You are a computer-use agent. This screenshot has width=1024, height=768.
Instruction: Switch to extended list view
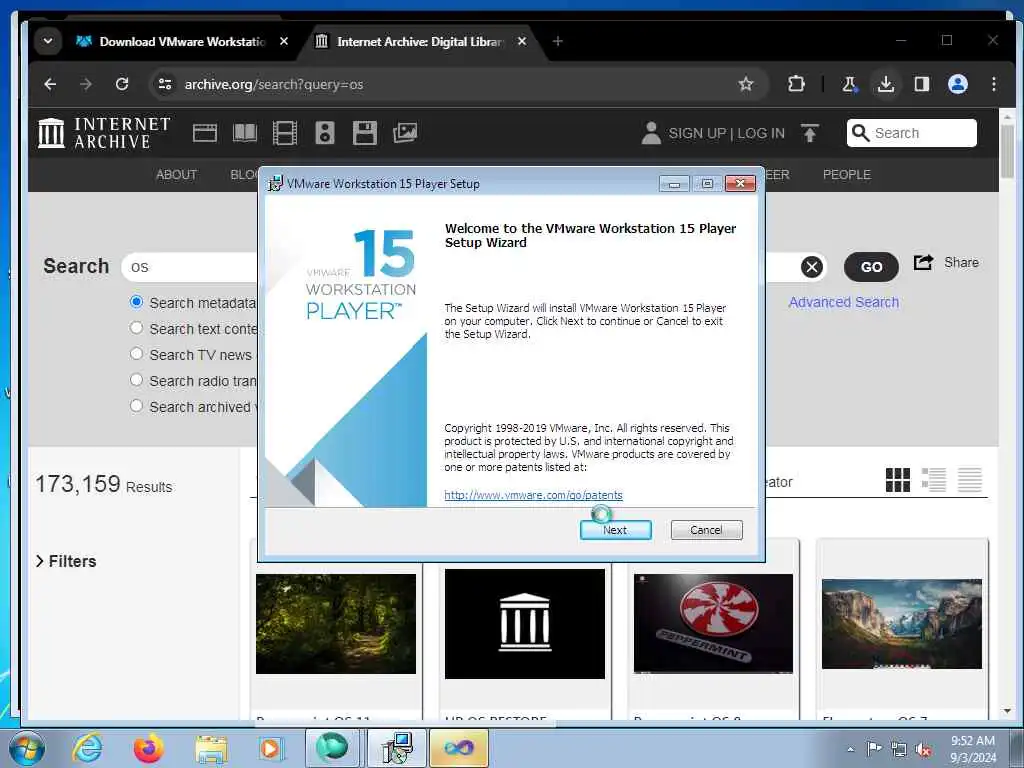pyautogui.click(x=934, y=480)
